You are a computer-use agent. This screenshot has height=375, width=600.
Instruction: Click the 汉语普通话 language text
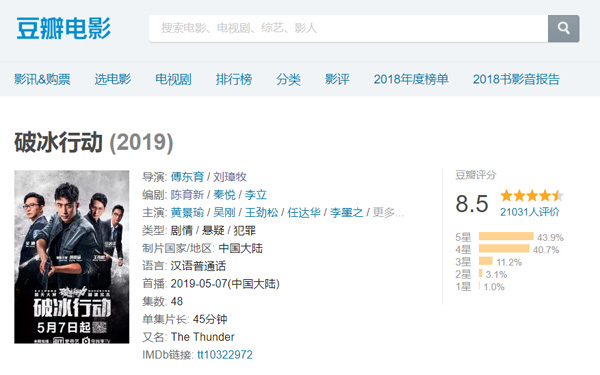198,266
